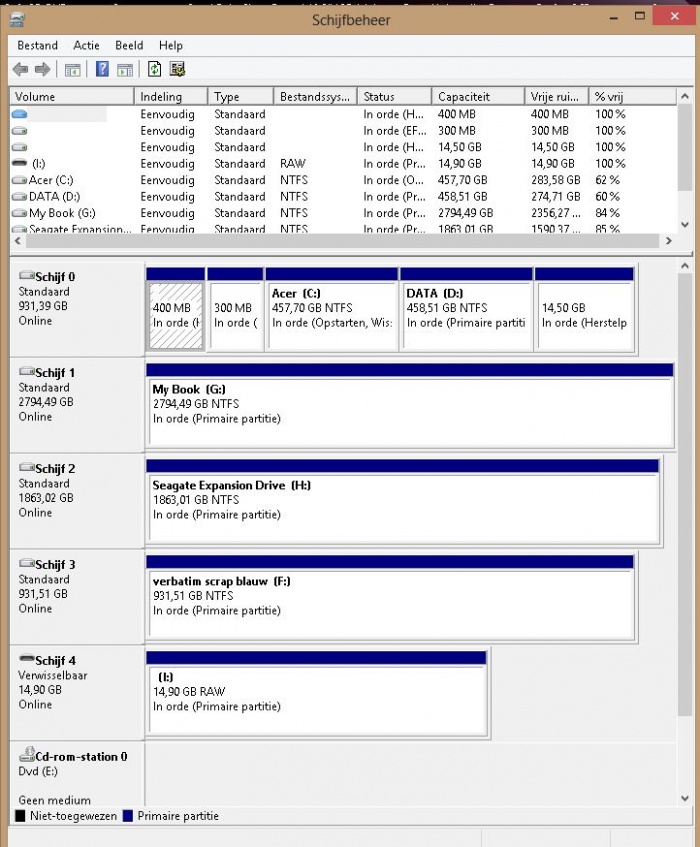Click the Schijf 1 disk icon
The width and height of the screenshot is (700, 847).
coord(26,372)
